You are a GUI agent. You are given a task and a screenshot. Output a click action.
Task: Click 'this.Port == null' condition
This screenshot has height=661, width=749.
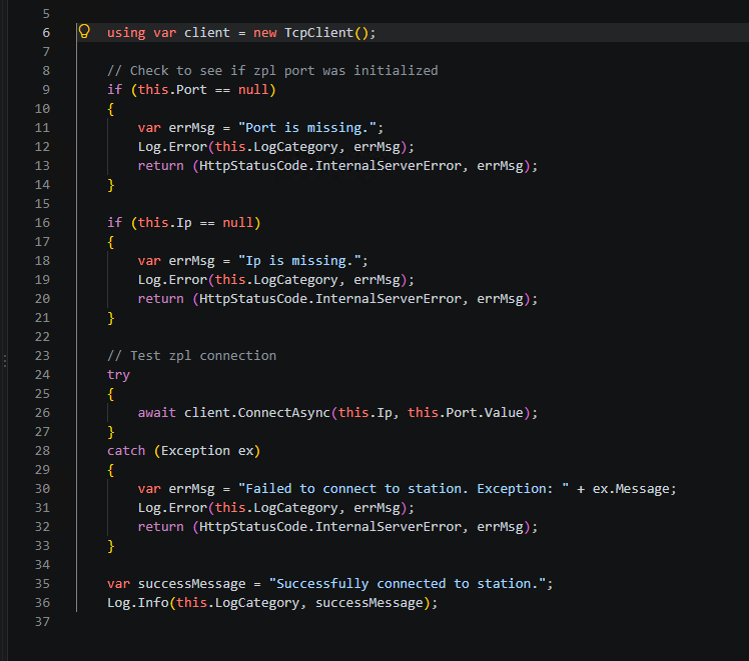coord(203,90)
